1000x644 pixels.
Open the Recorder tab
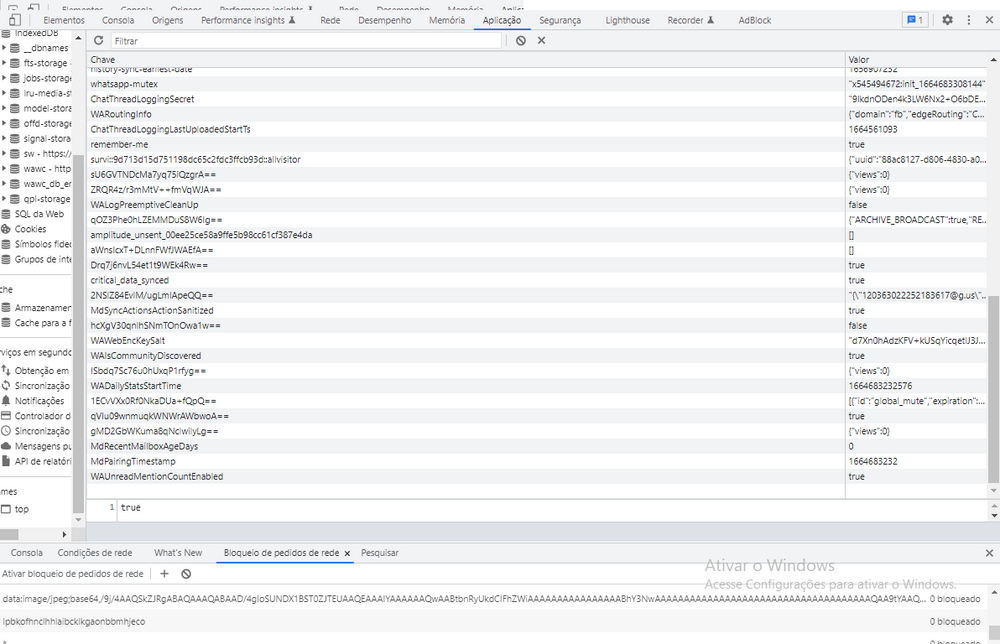pyautogui.click(x=691, y=20)
